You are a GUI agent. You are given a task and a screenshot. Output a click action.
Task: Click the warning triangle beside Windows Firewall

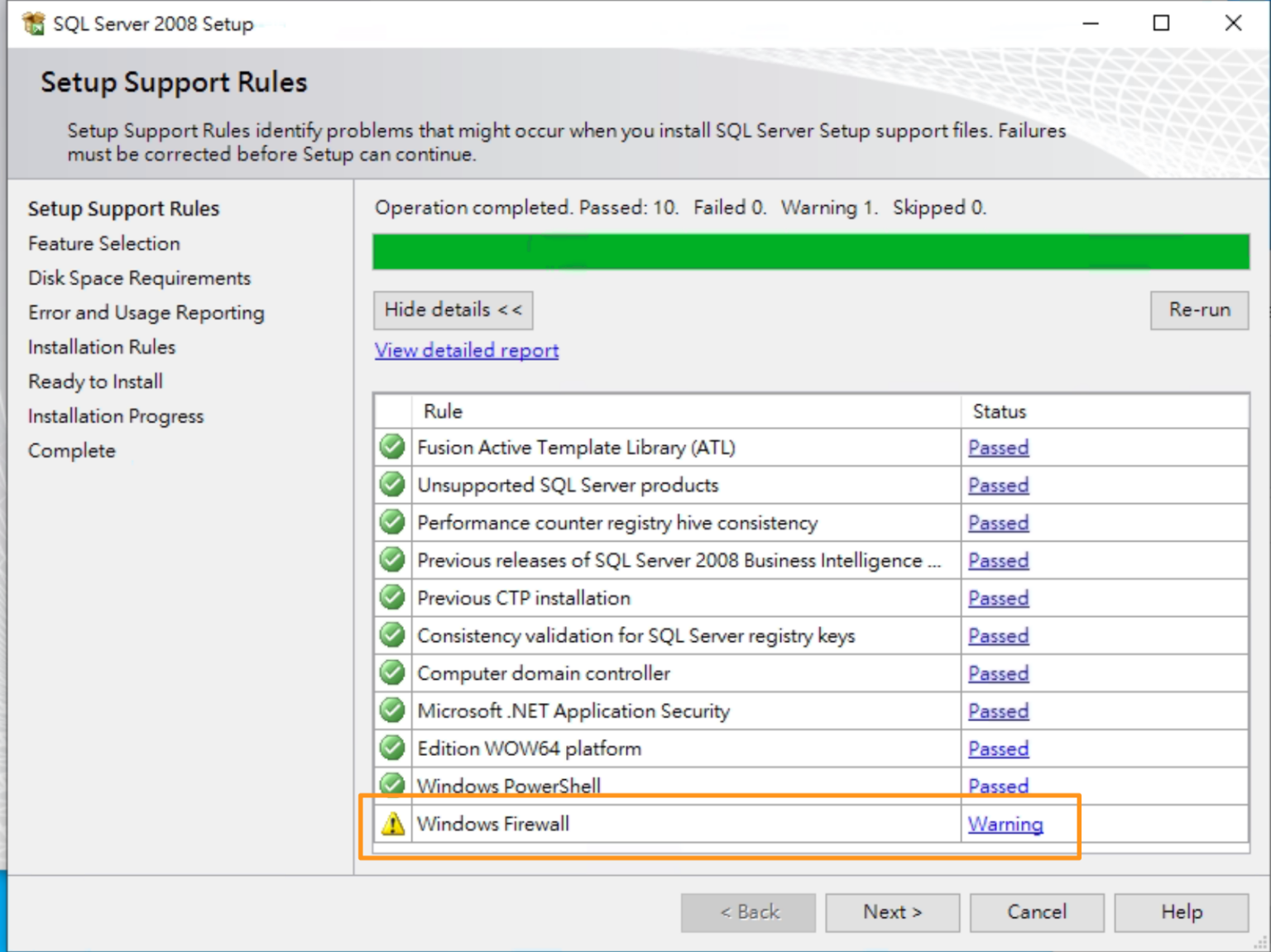coord(392,823)
